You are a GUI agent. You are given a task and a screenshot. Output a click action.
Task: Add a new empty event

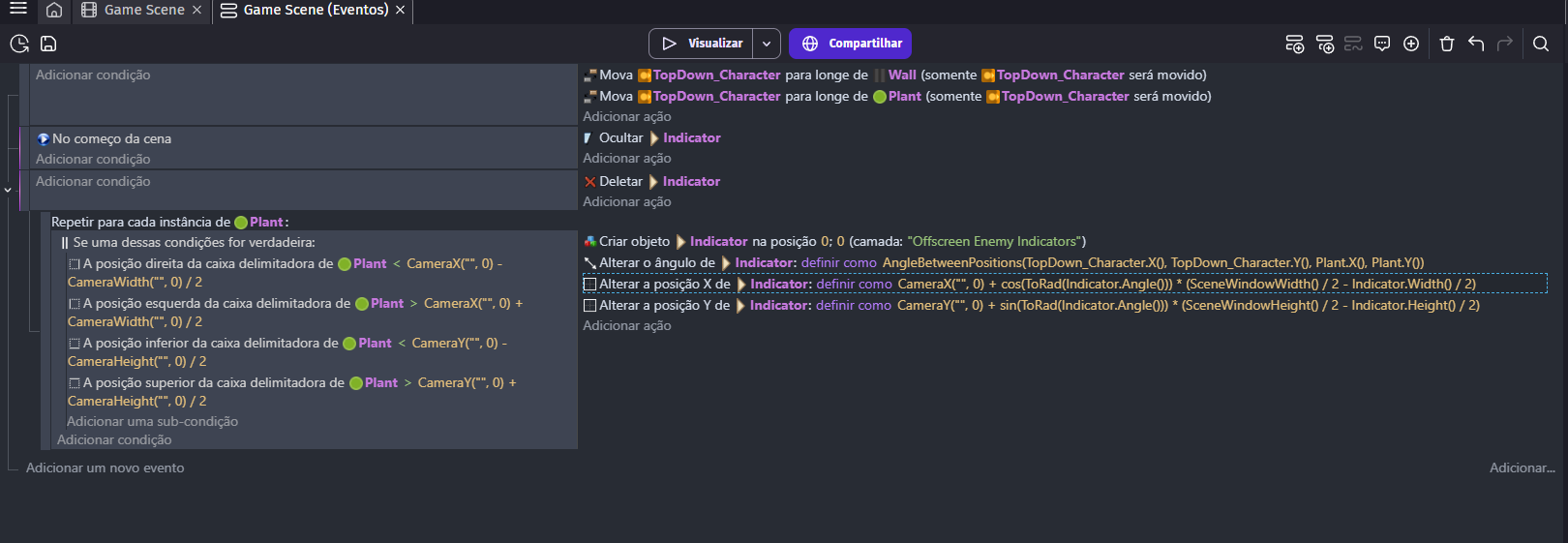pyautogui.click(x=1294, y=44)
